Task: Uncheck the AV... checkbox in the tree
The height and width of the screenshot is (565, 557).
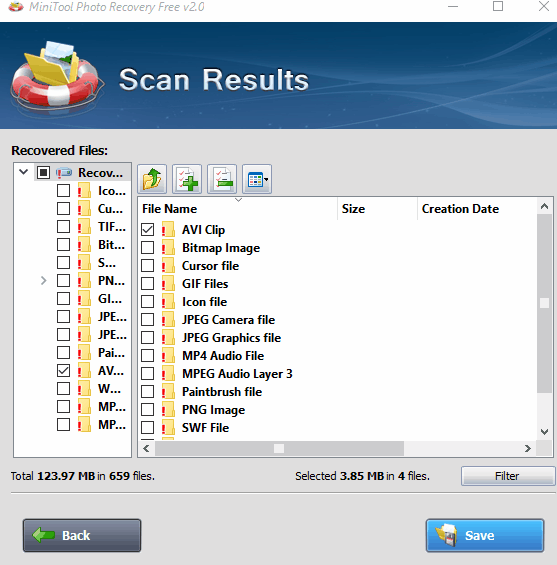Action: click(x=63, y=371)
